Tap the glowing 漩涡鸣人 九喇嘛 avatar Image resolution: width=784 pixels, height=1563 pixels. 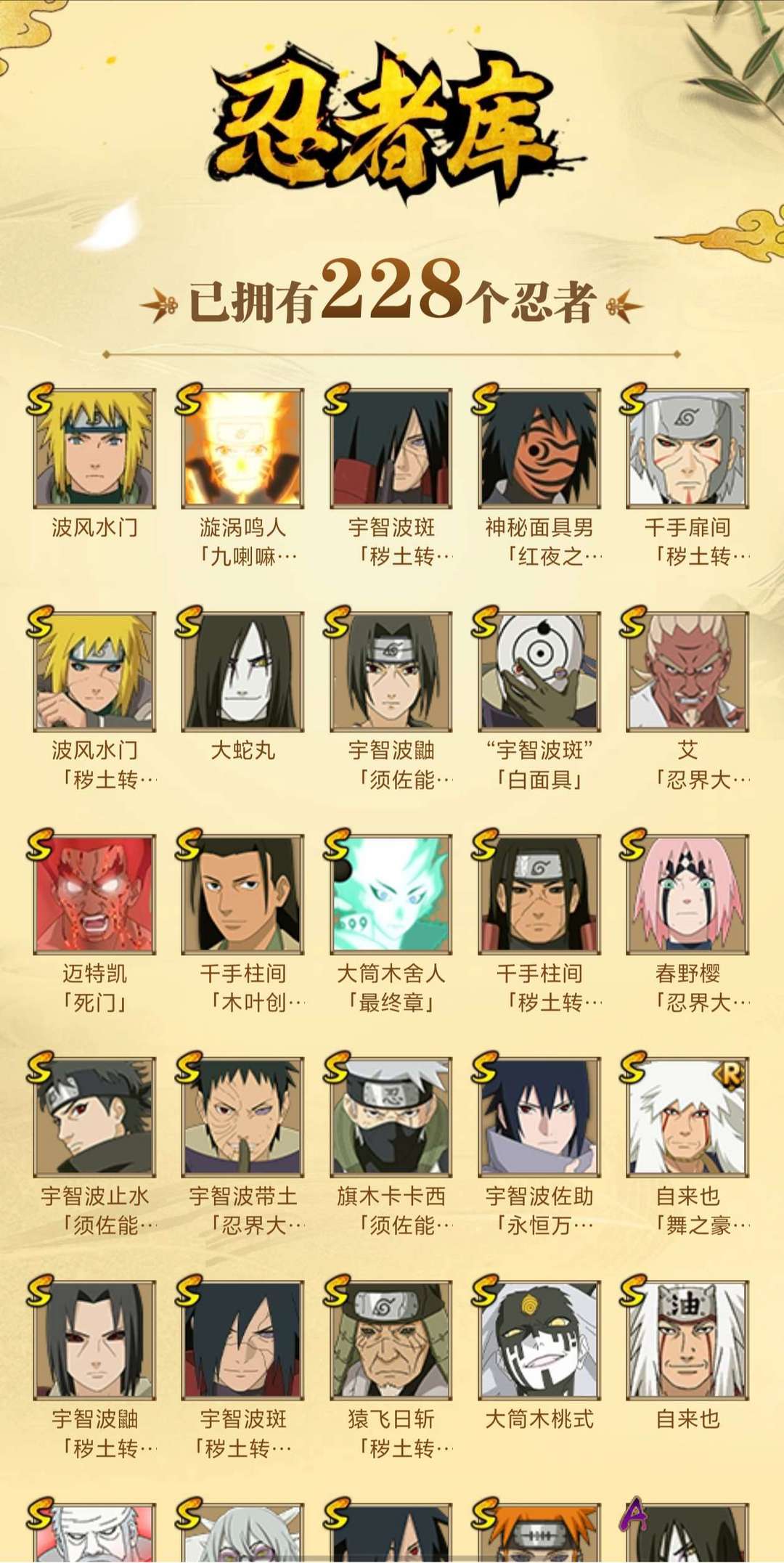(243, 448)
